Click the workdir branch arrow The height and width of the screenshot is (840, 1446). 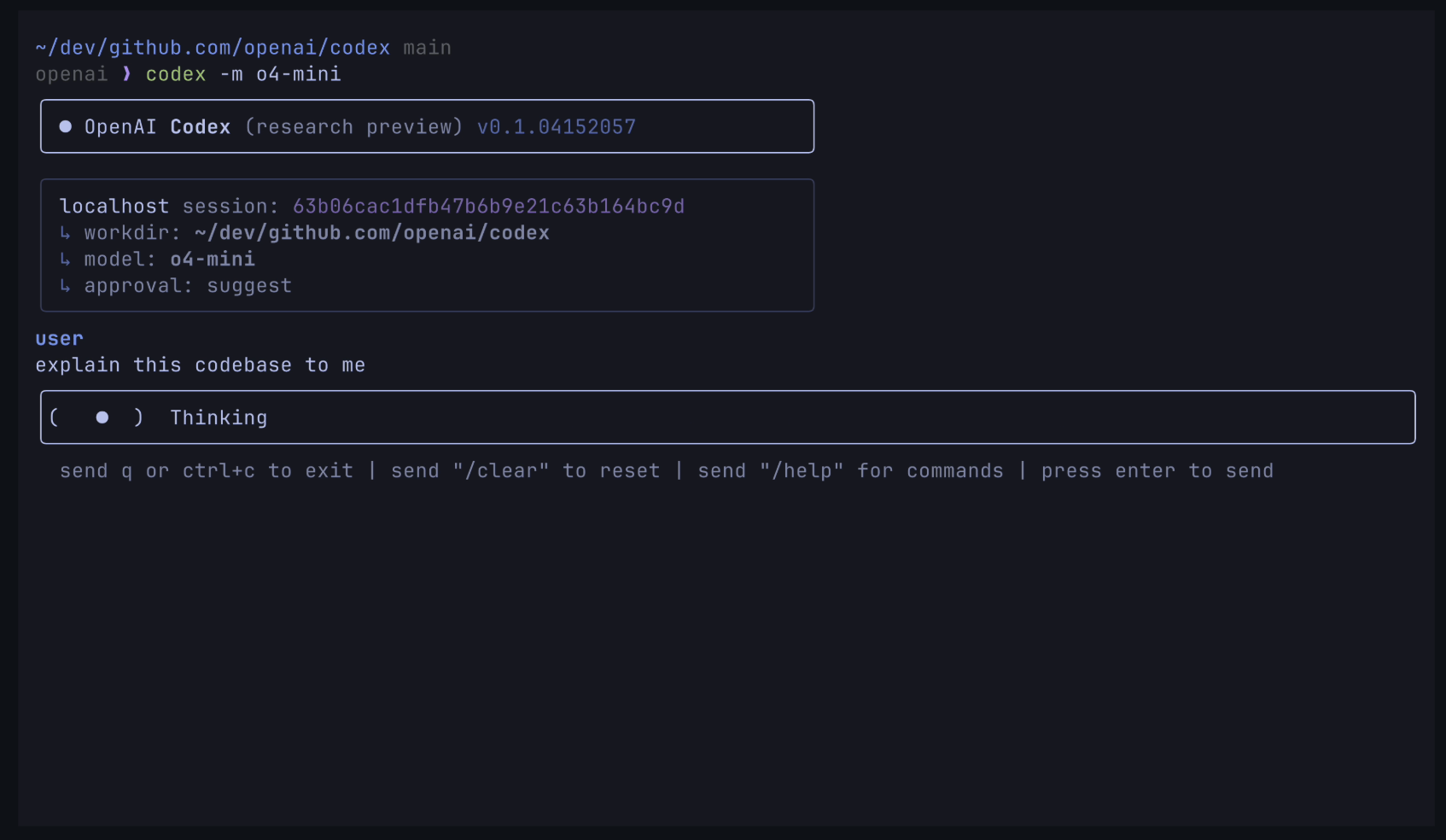click(66, 232)
